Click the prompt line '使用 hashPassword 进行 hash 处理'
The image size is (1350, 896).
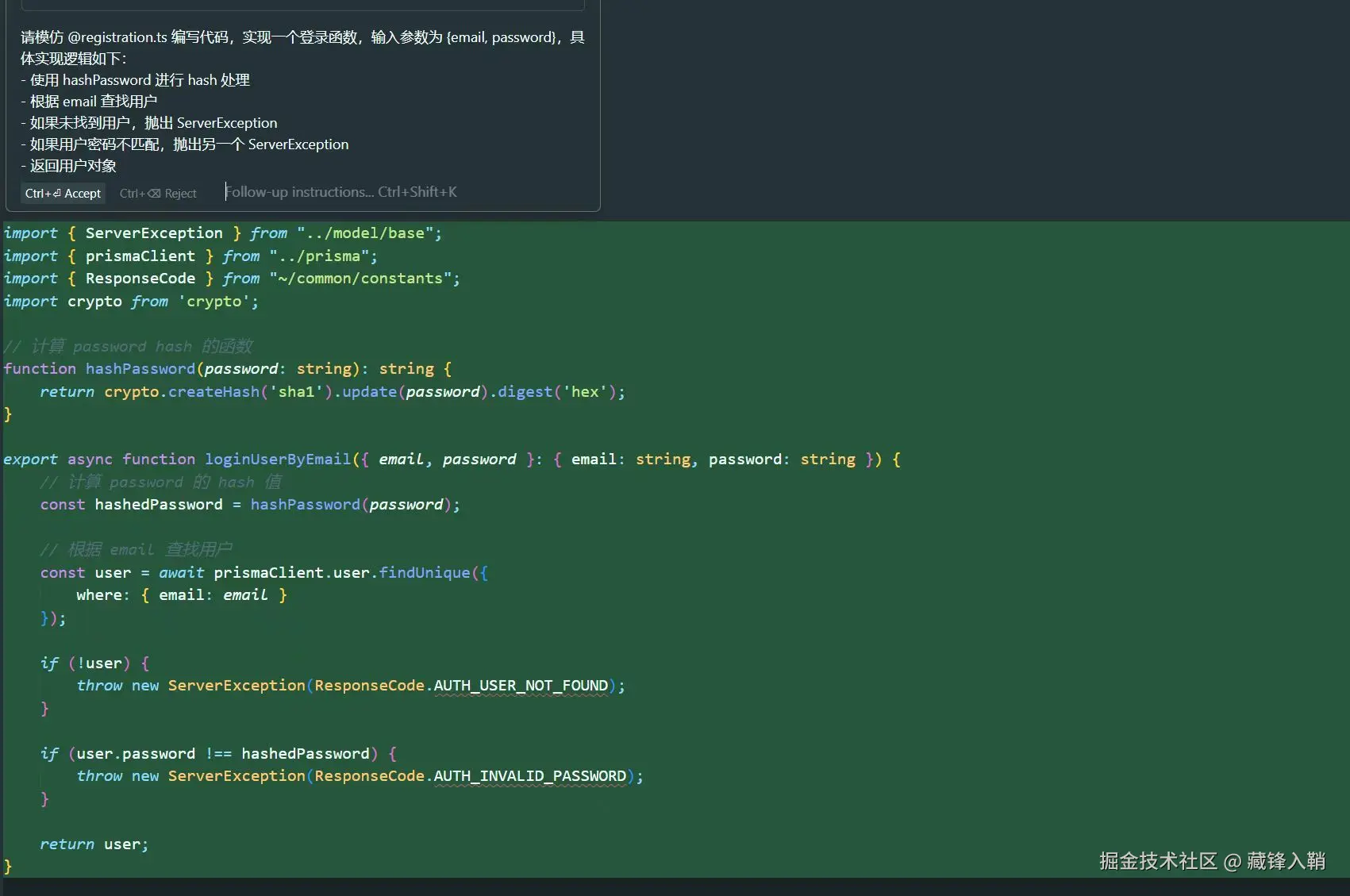click(x=135, y=79)
